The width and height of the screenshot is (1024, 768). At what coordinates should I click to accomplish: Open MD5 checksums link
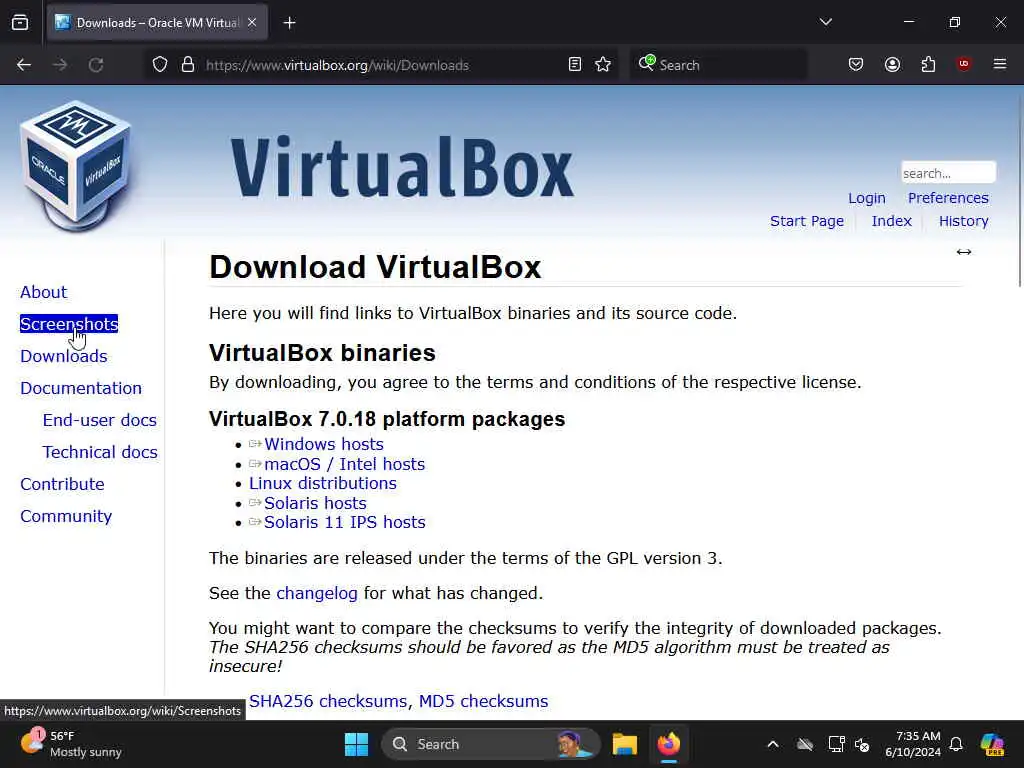[x=483, y=701]
